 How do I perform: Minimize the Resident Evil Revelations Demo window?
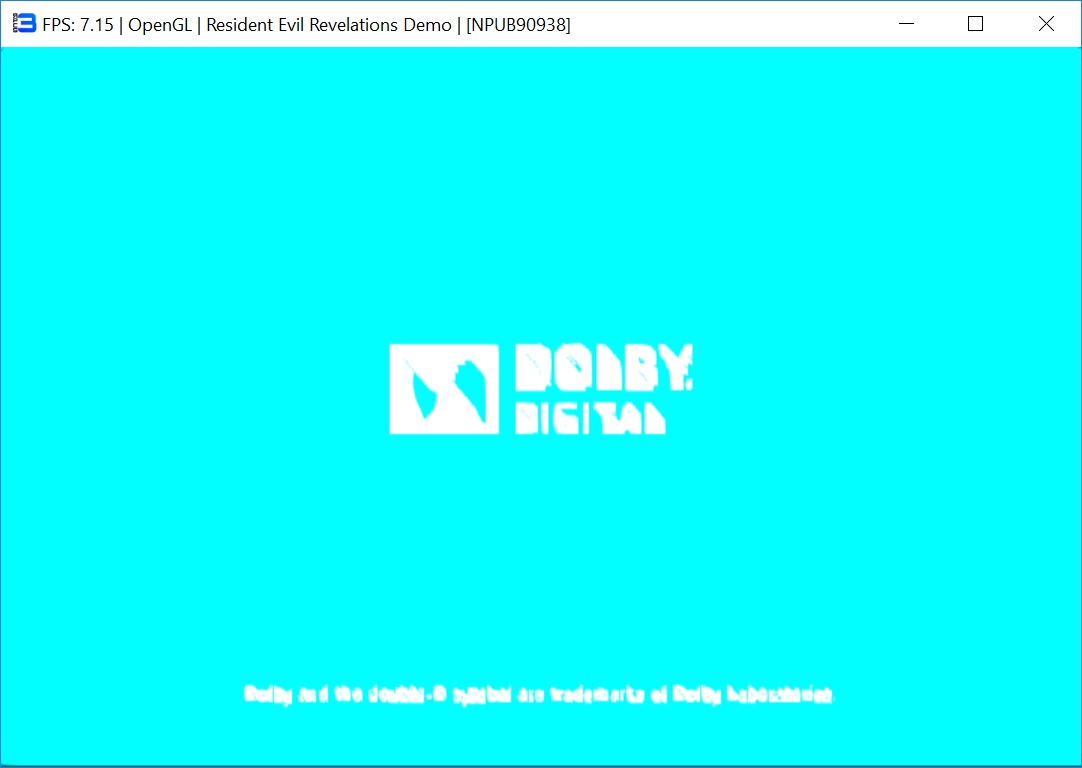907,23
